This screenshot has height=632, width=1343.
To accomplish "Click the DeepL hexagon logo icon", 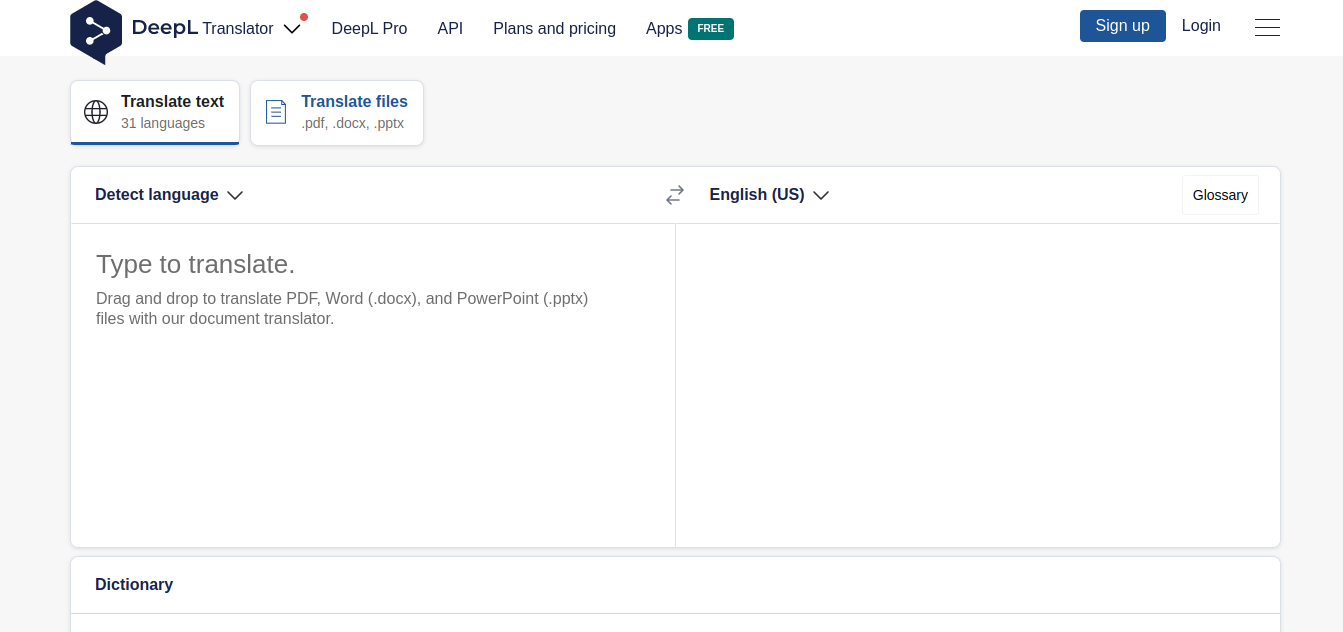I will [96, 31].
